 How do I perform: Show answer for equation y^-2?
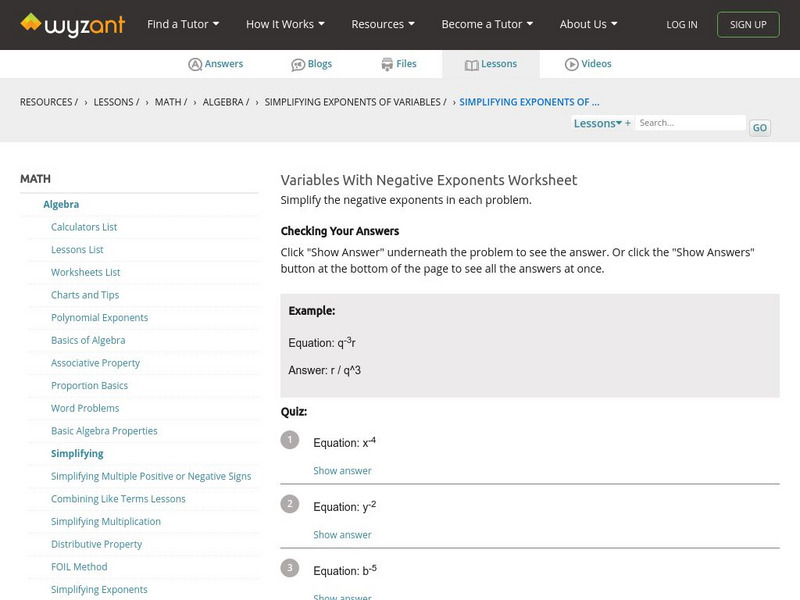342,535
